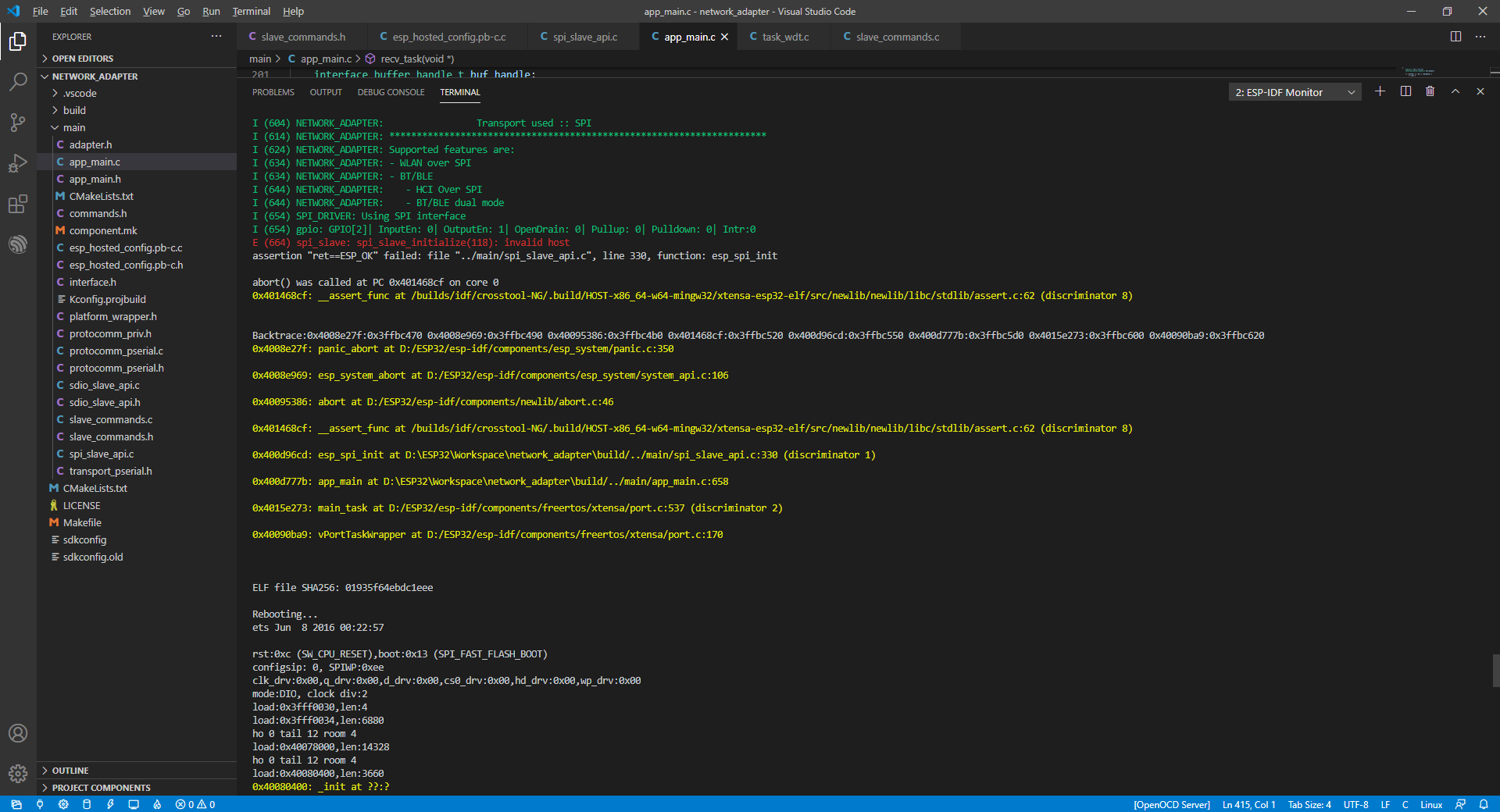Open the '2: ESP-IDF Monitor' terminal dropdown
Image resolution: width=1500 pixels, height=812 pixels.
click(1293, 91)
